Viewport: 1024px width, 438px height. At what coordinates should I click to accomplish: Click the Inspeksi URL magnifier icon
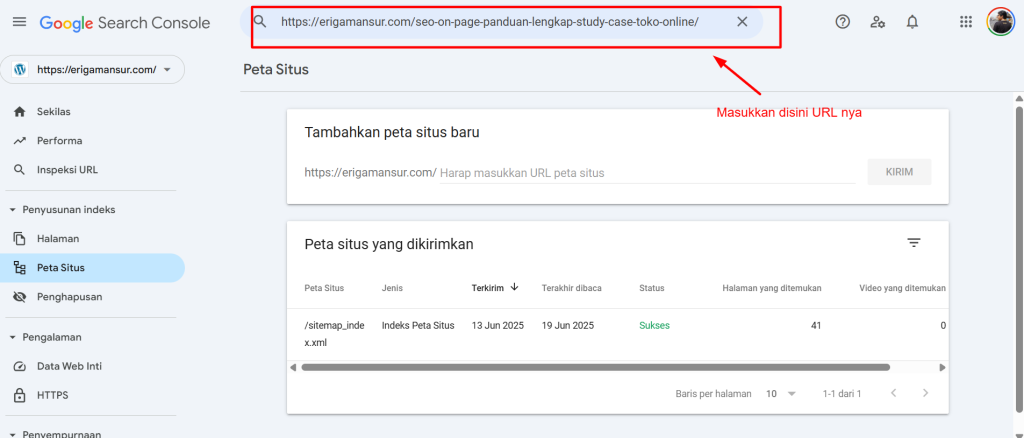click(20, 170)
